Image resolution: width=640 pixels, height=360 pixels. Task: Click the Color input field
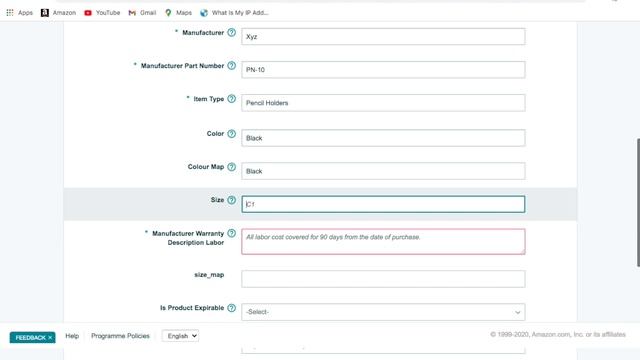coord(383,138)
